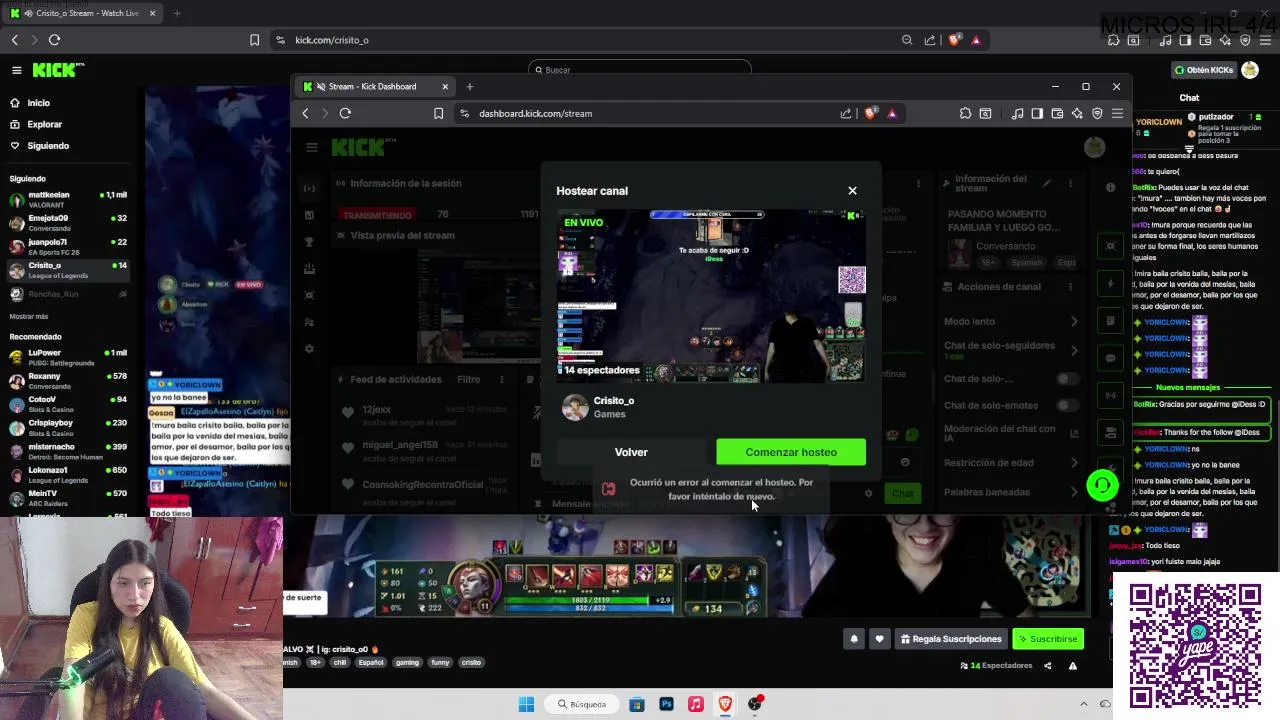This screenshot has height=720, width=1280.
Task: Click the green Chat send button in dashboard
Action: point(903,493)
